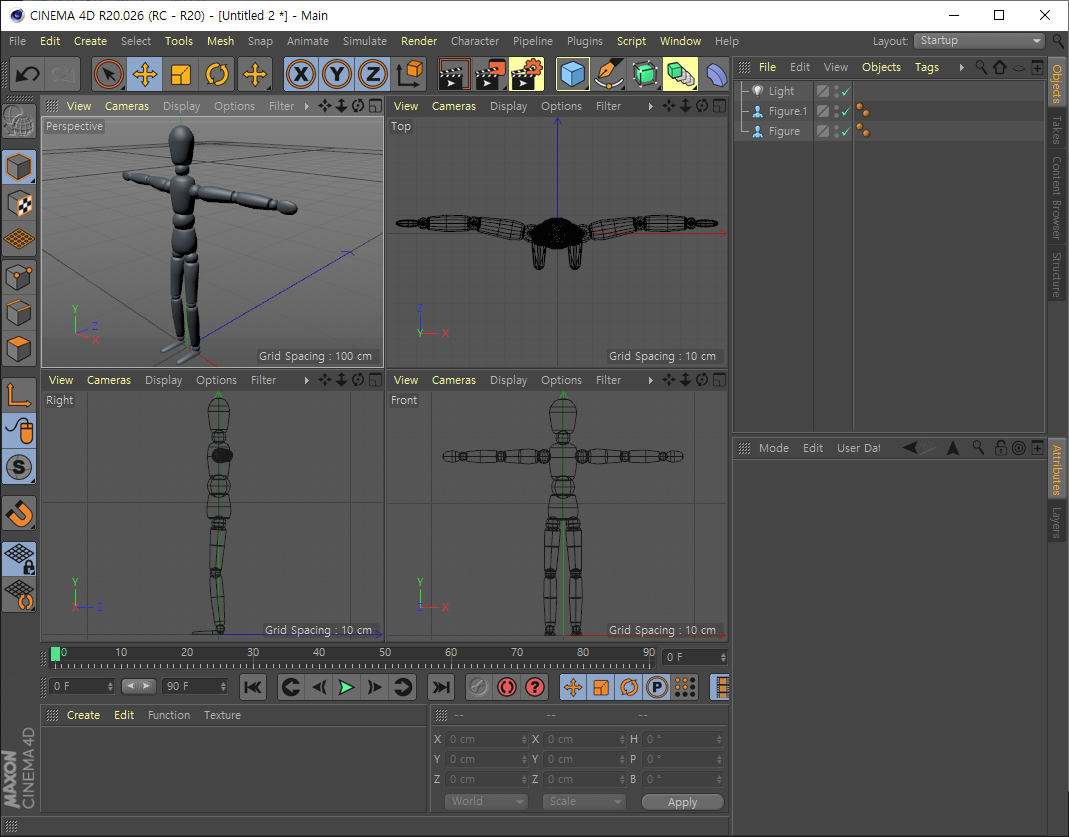Screen dimensions: 1069x837
Task: Activate the Rotate tool in top toolbar
Action: [217, 74]
